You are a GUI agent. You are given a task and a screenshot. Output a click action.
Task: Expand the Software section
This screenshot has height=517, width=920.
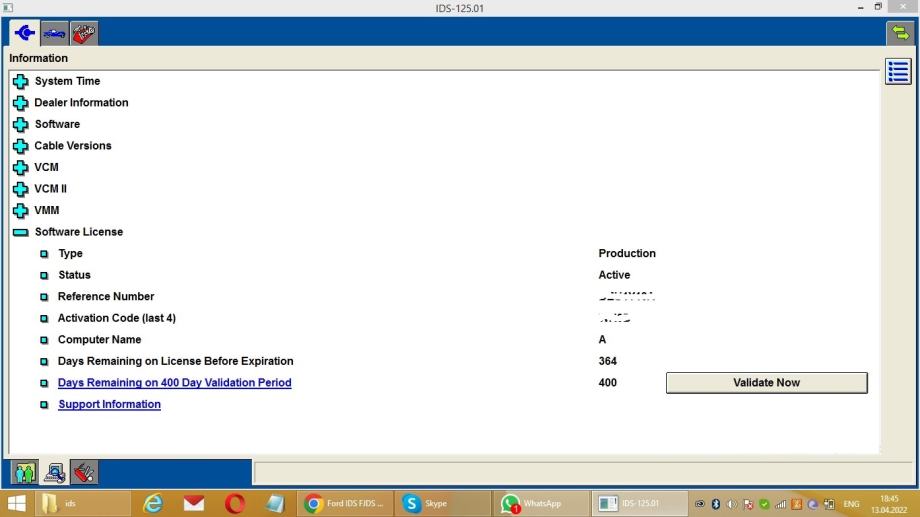coord(21,124)
